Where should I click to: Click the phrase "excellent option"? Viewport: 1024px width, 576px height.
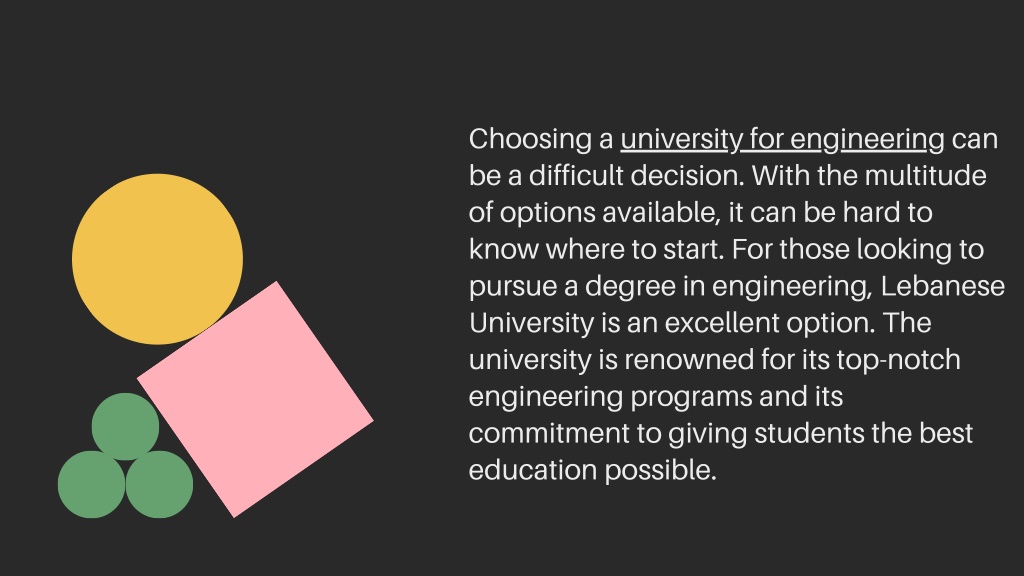click(x=769, y=323)
